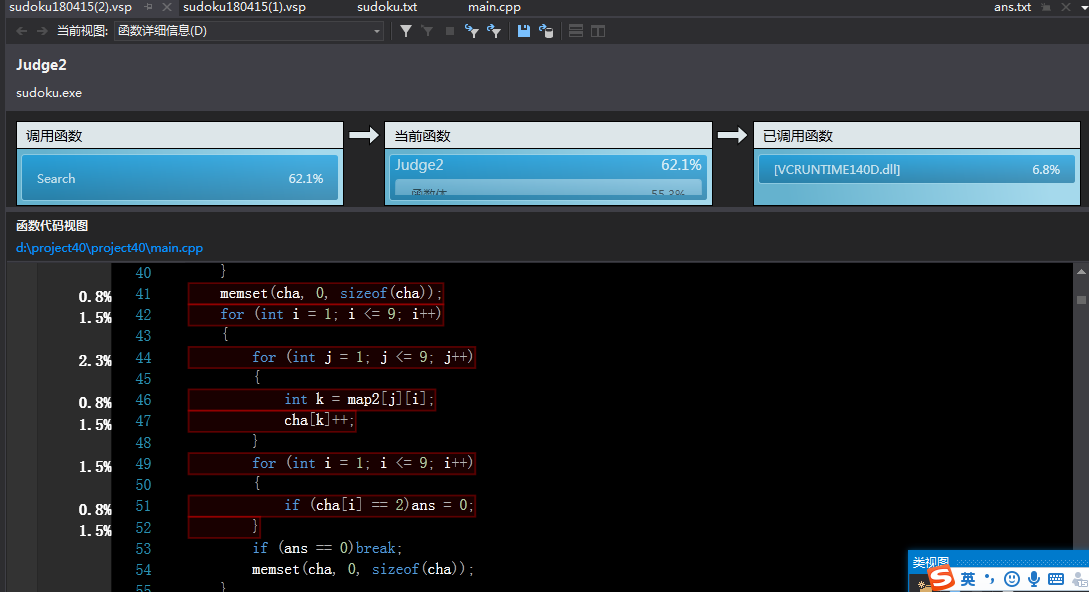Click the funnel icon with blue arrow

471,31
